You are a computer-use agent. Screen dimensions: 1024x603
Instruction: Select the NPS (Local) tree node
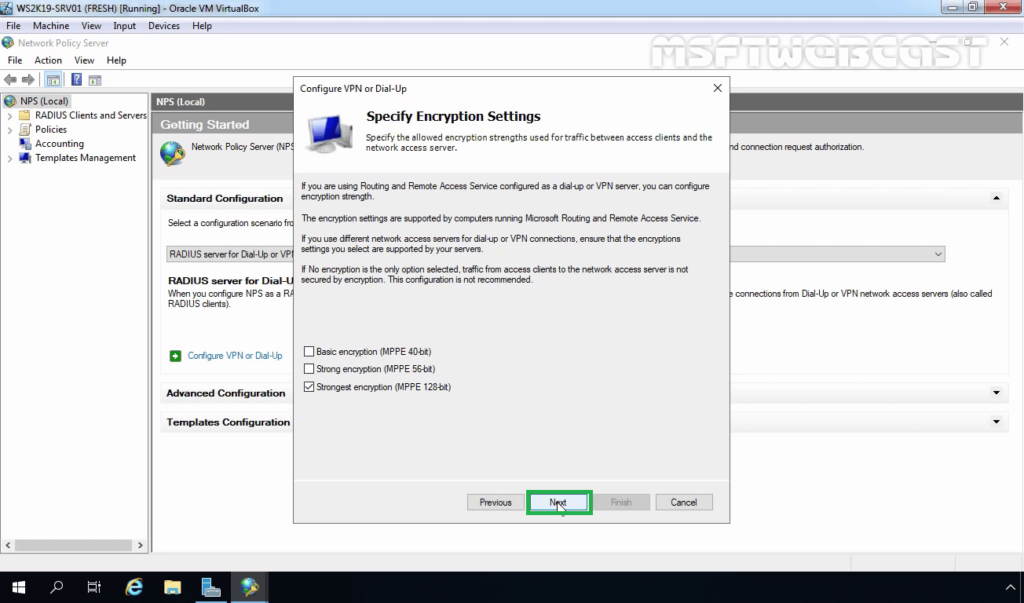(x=44, y=101)
